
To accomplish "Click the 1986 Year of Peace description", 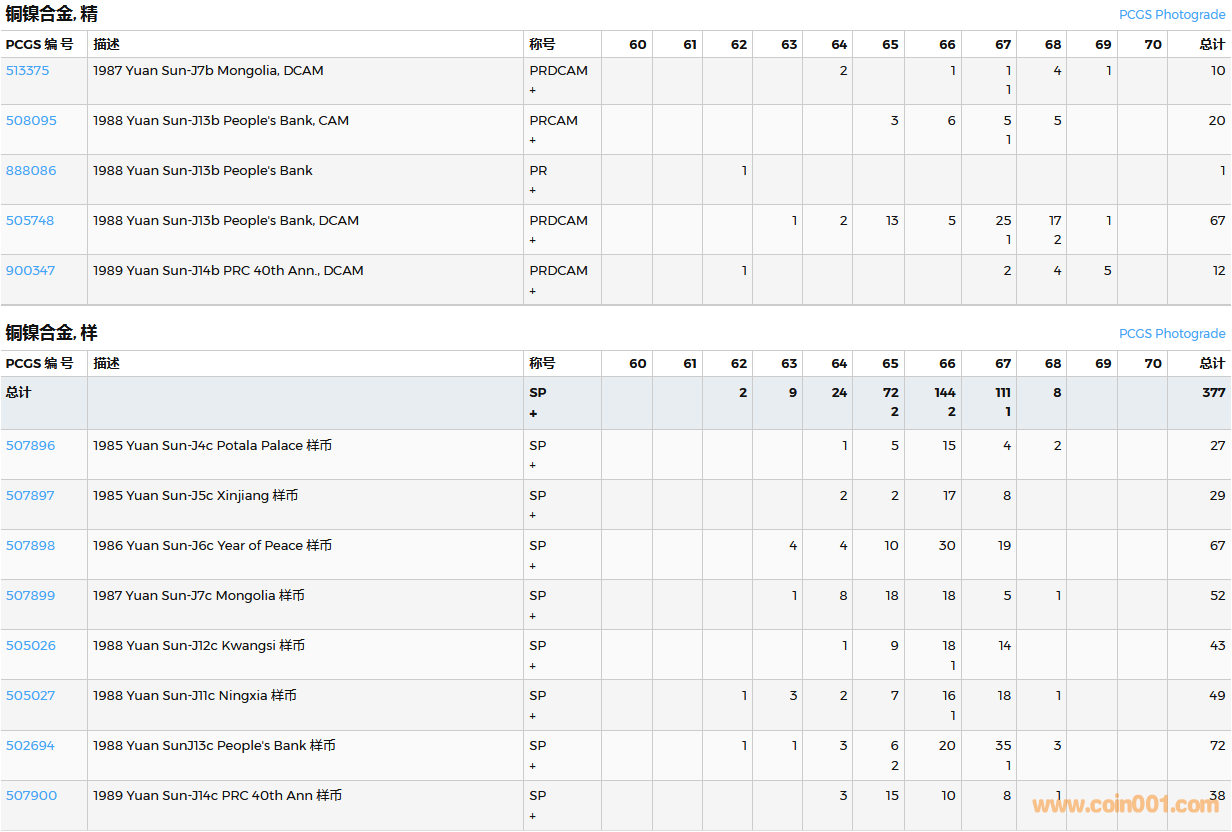I will [212, 546].
